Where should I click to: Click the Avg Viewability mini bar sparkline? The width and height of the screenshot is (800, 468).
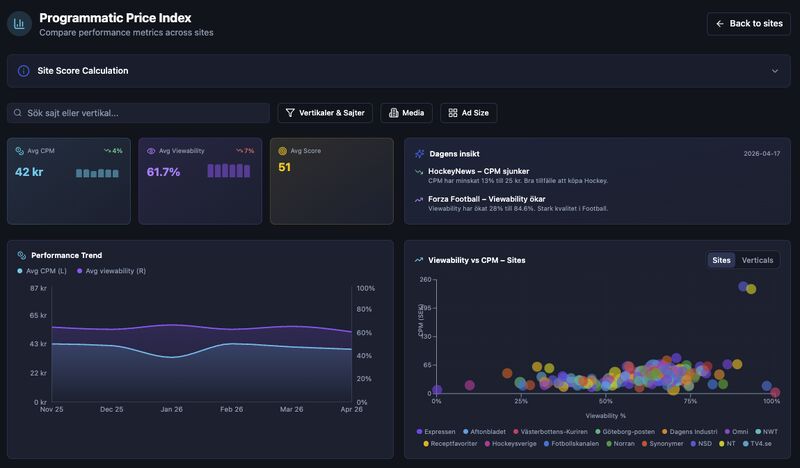(x=229, y=170)
